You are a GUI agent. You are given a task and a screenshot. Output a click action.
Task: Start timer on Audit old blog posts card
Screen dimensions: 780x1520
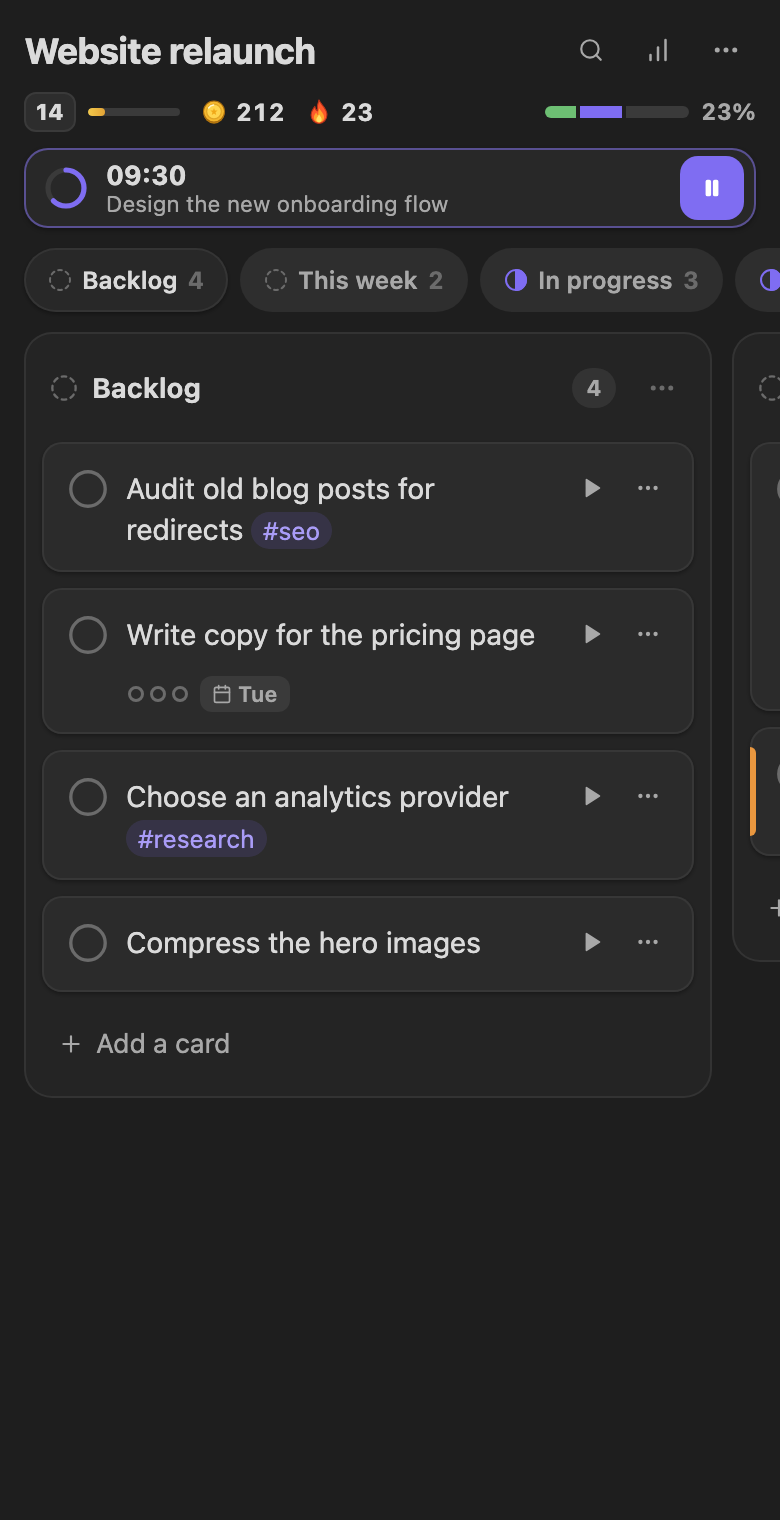point(592,488)
